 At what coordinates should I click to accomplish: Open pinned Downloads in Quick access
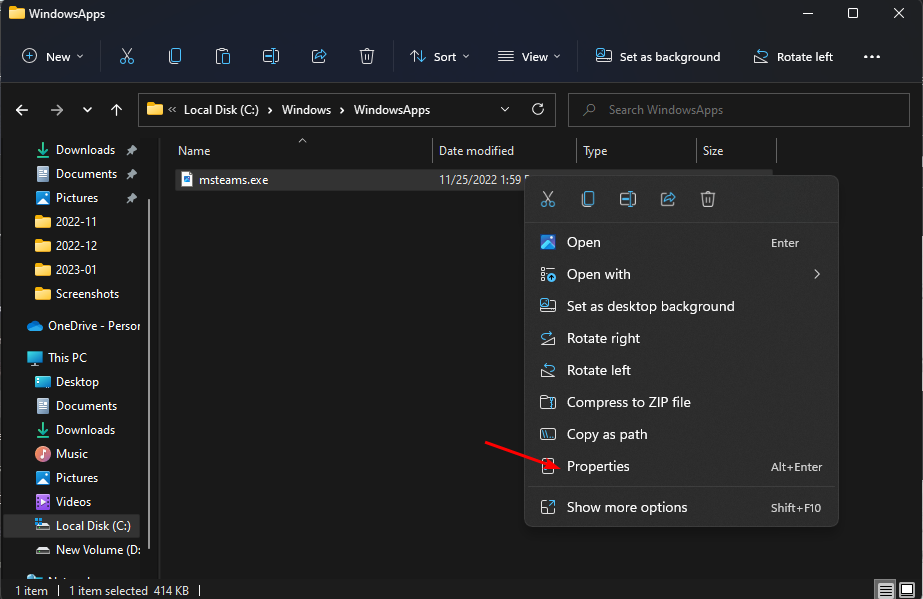pos(85,150)
